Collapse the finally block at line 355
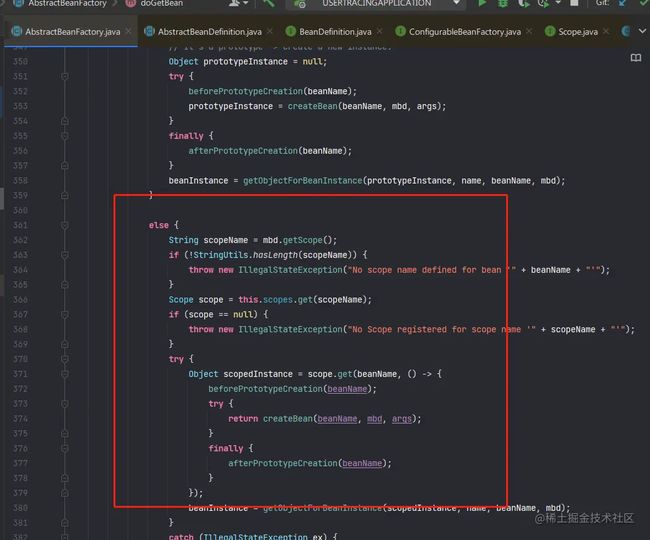Viewport: 650px width, 540px height. [65, 136]
